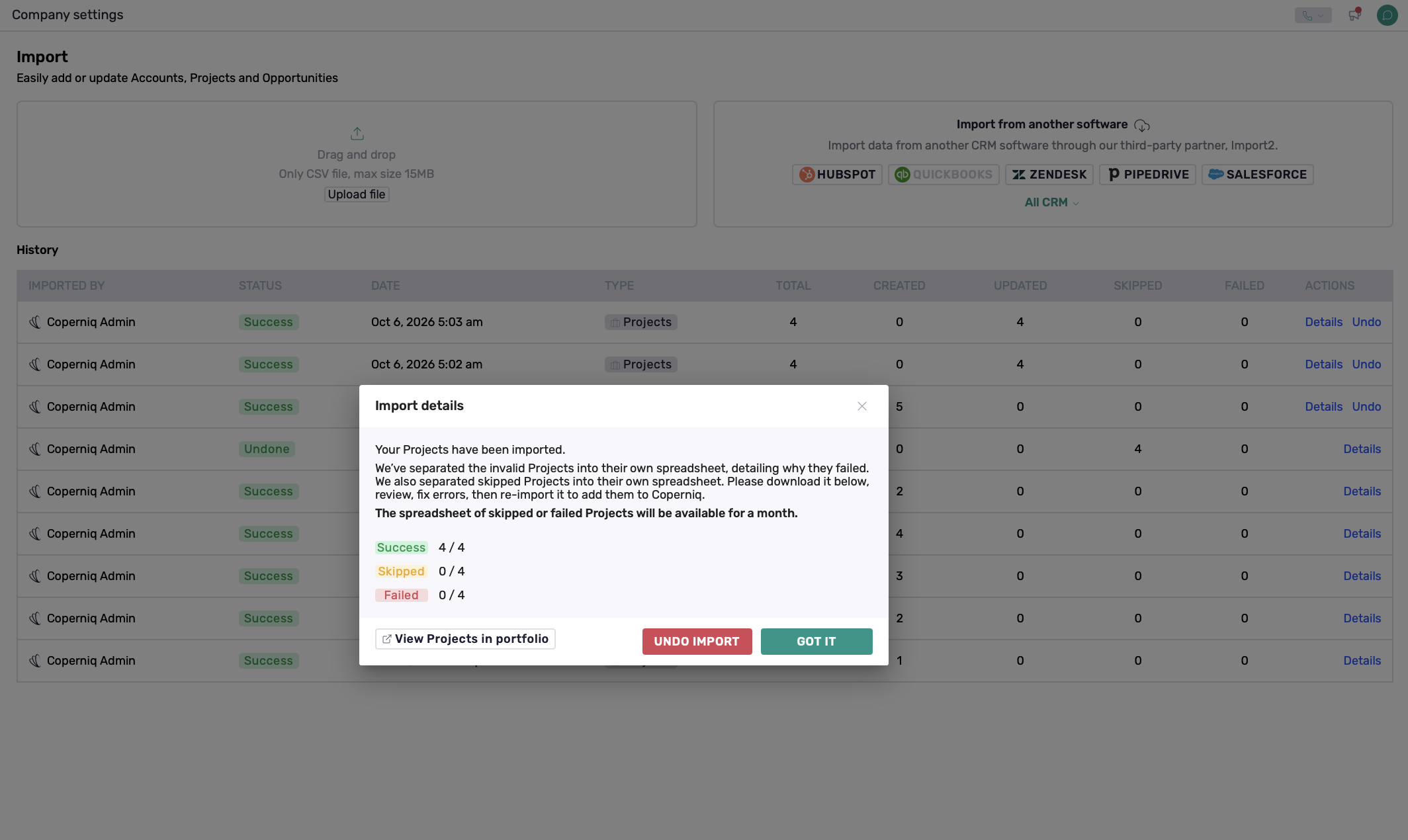Expand the All CRM dropdown
Screen dimensions: 1408x840
(1052, 202)
